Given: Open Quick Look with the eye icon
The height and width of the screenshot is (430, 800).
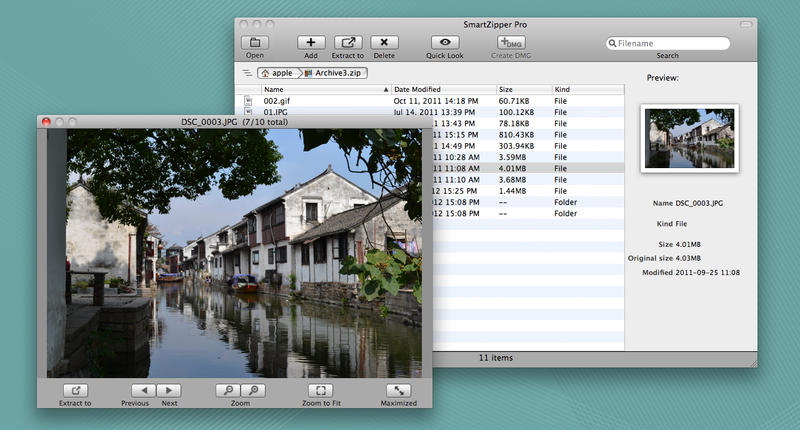Looking at the screenshot, I should tap(445, 43).
